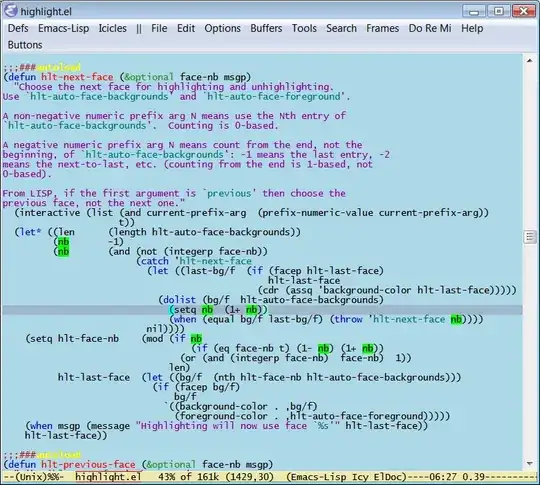The width and height of the screenshot is (540, 485).
Task: Open the Options menu
Action: pos(222,28)
